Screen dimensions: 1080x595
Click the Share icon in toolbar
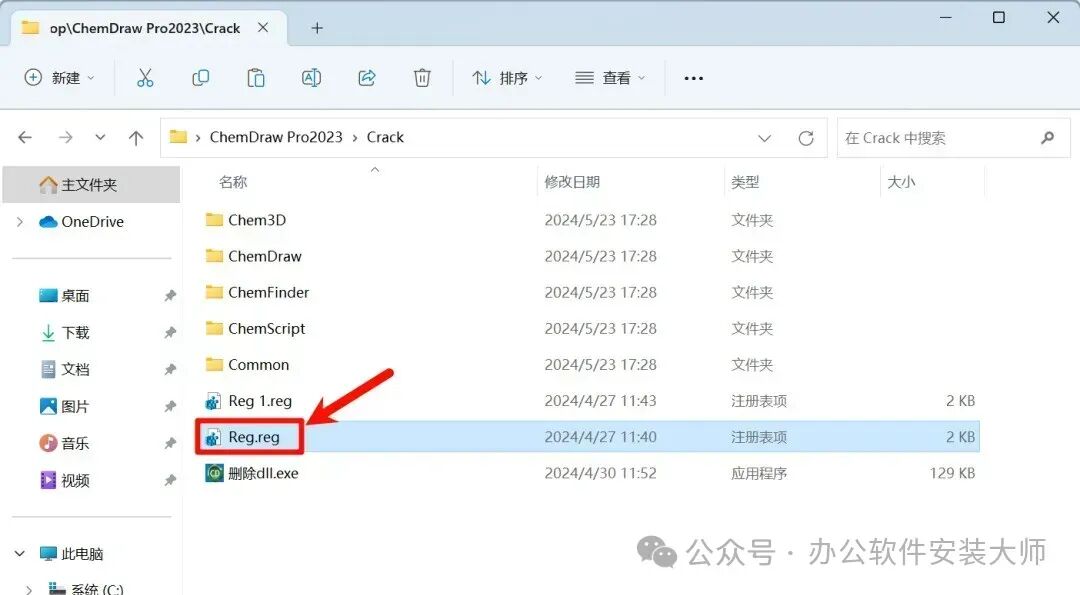(366, 78)
